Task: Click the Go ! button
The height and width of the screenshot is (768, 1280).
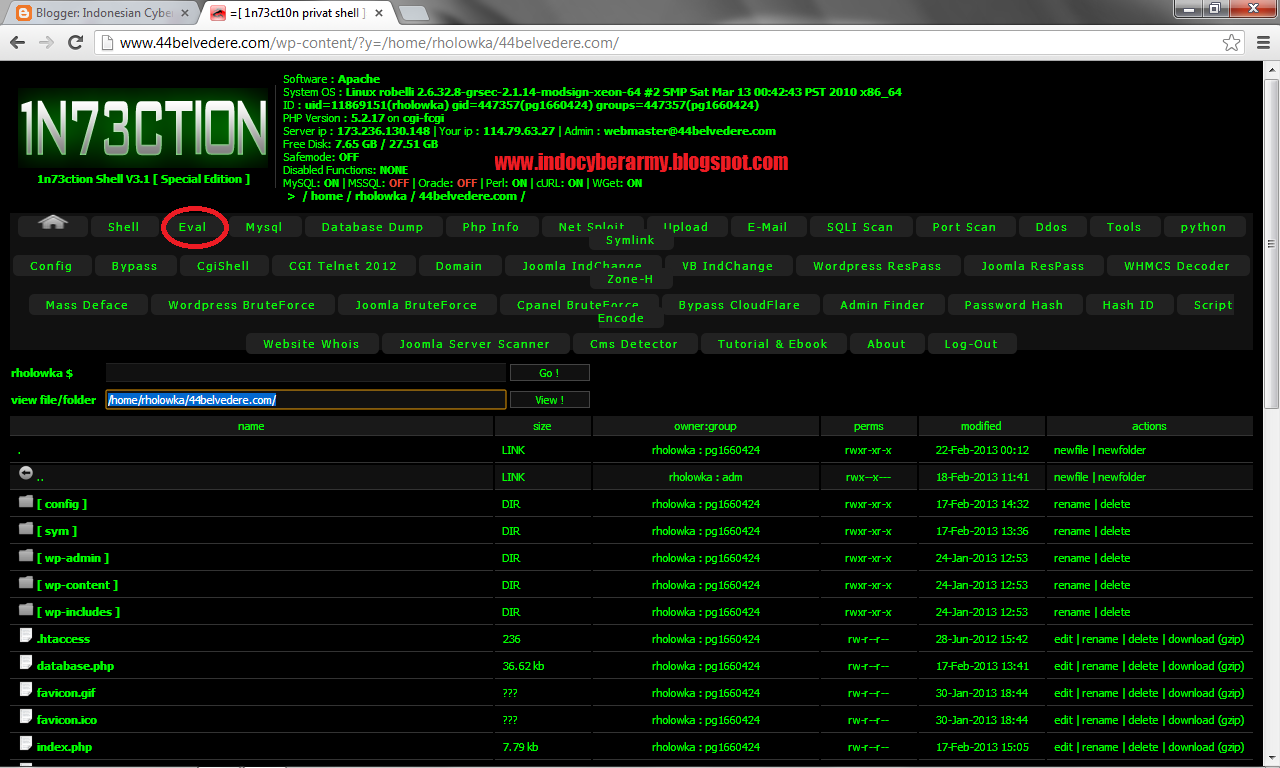Action: [549, 372]
